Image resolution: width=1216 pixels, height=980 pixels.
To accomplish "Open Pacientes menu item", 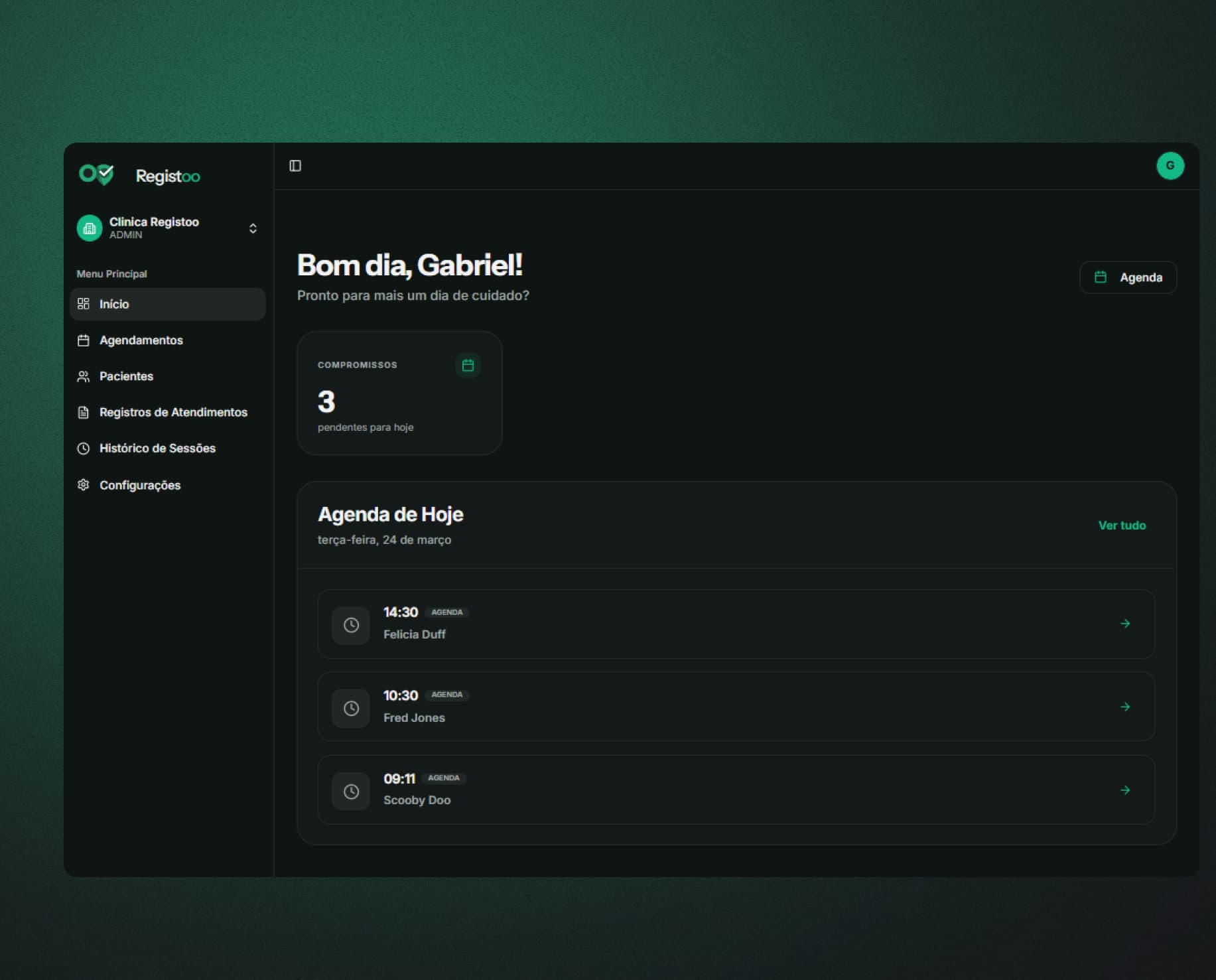I will [x=168, y=376].
